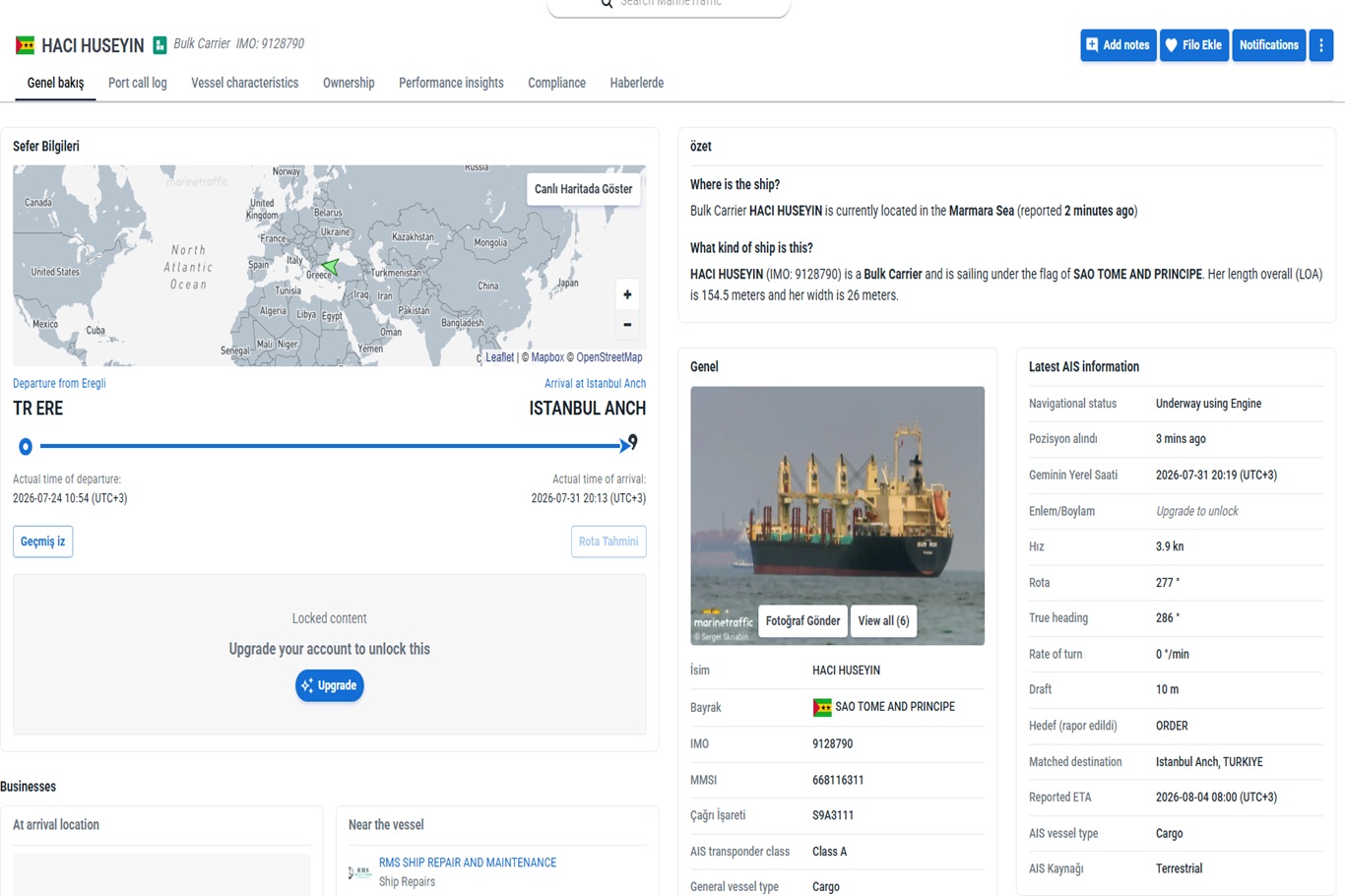Viewport: 1345px width, 896px height.
Task: Open the Leaflet attribution link
Action: pyautogui.click(x=499, y=357)
